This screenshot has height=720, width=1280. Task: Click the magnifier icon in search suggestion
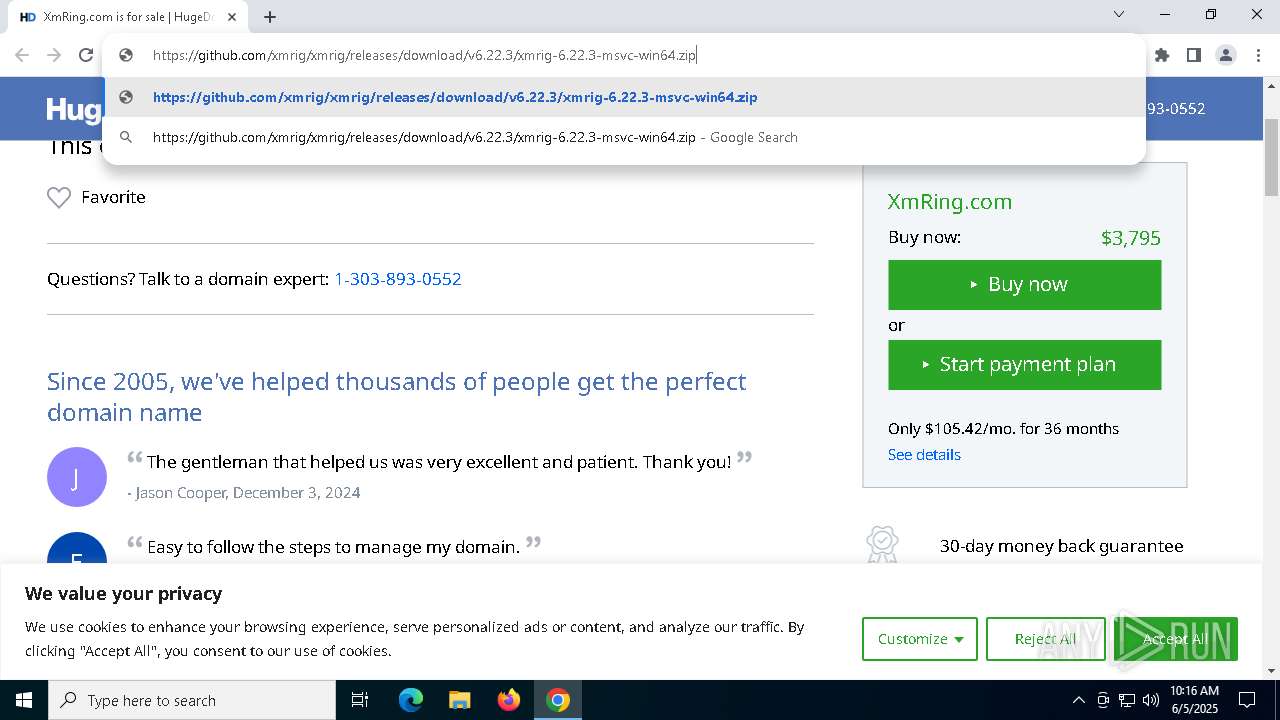point(126,137)
